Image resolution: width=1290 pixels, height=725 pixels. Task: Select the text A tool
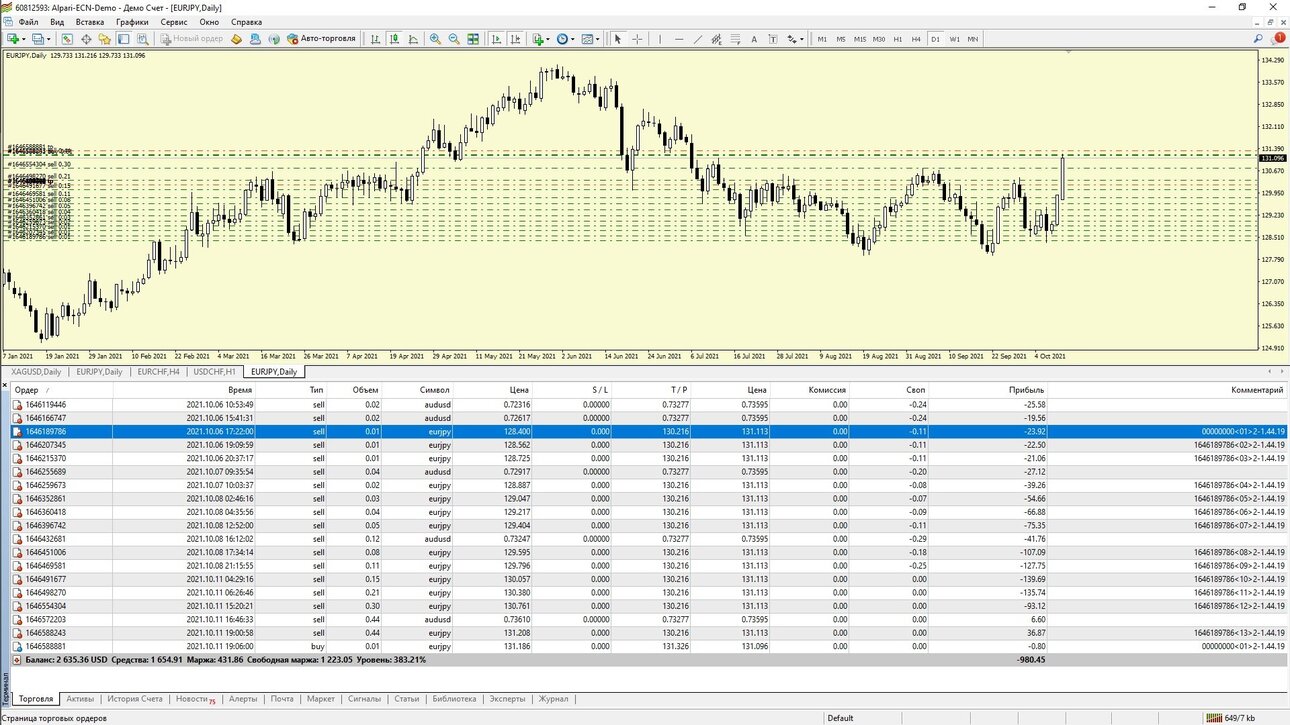click(754, 39)
